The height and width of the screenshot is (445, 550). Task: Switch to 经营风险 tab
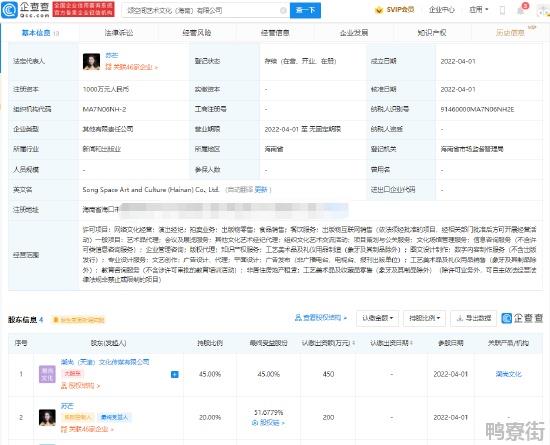click(197, 33)
